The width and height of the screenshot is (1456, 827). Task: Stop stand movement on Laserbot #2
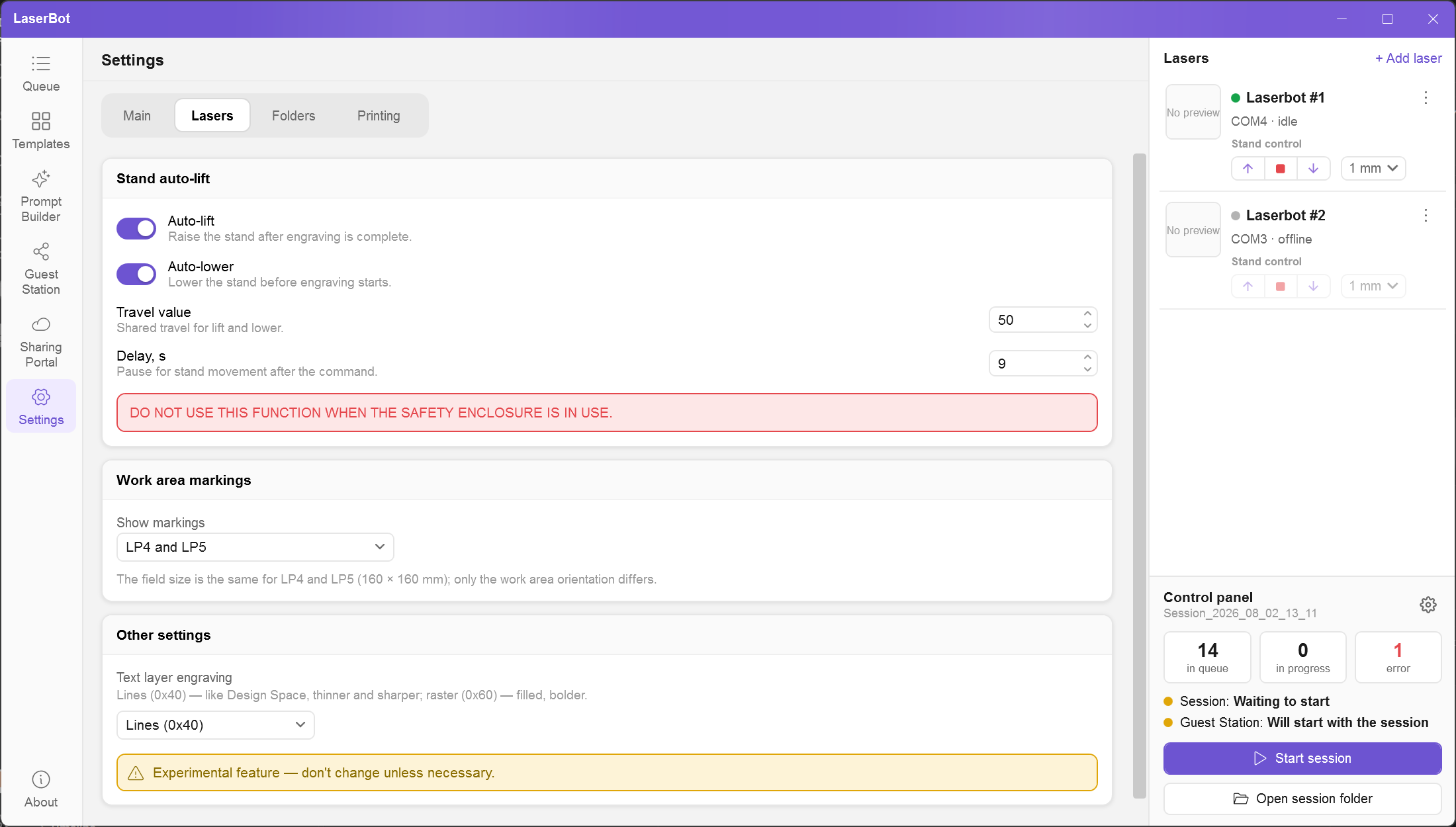pyautogui.click(x=1281, y=286)
